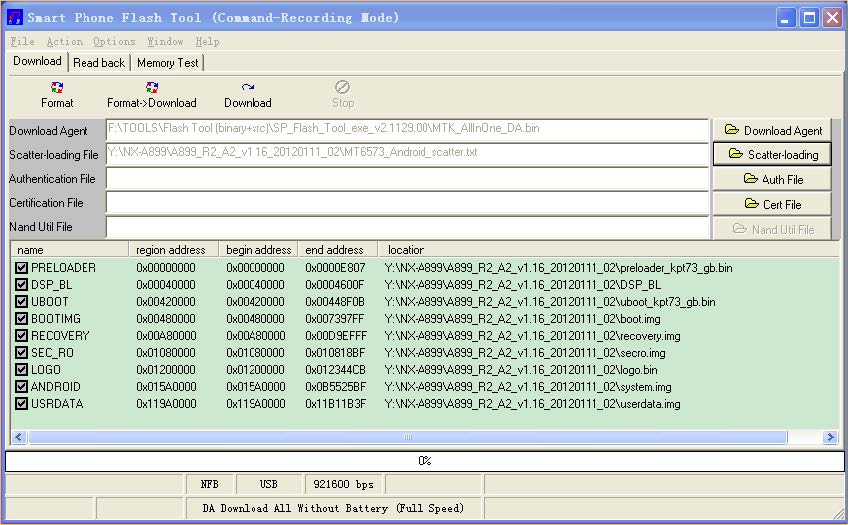
Task: Click the Nand Util File input field
Action: (x=407, y=227)
